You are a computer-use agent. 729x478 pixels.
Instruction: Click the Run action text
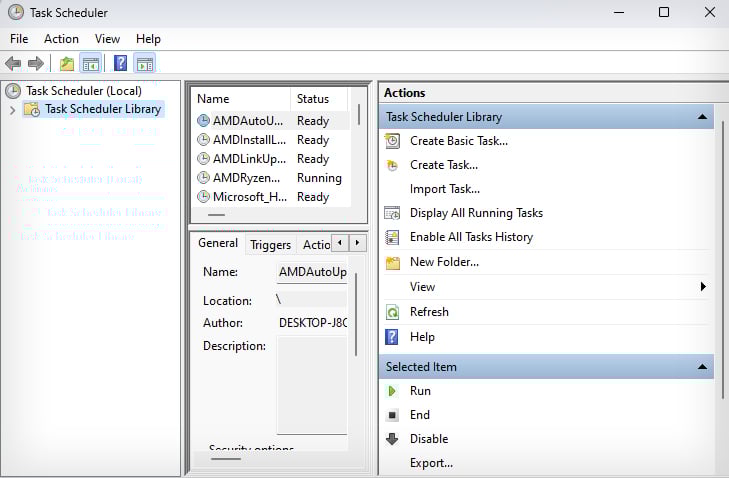(x=420, y=391)
